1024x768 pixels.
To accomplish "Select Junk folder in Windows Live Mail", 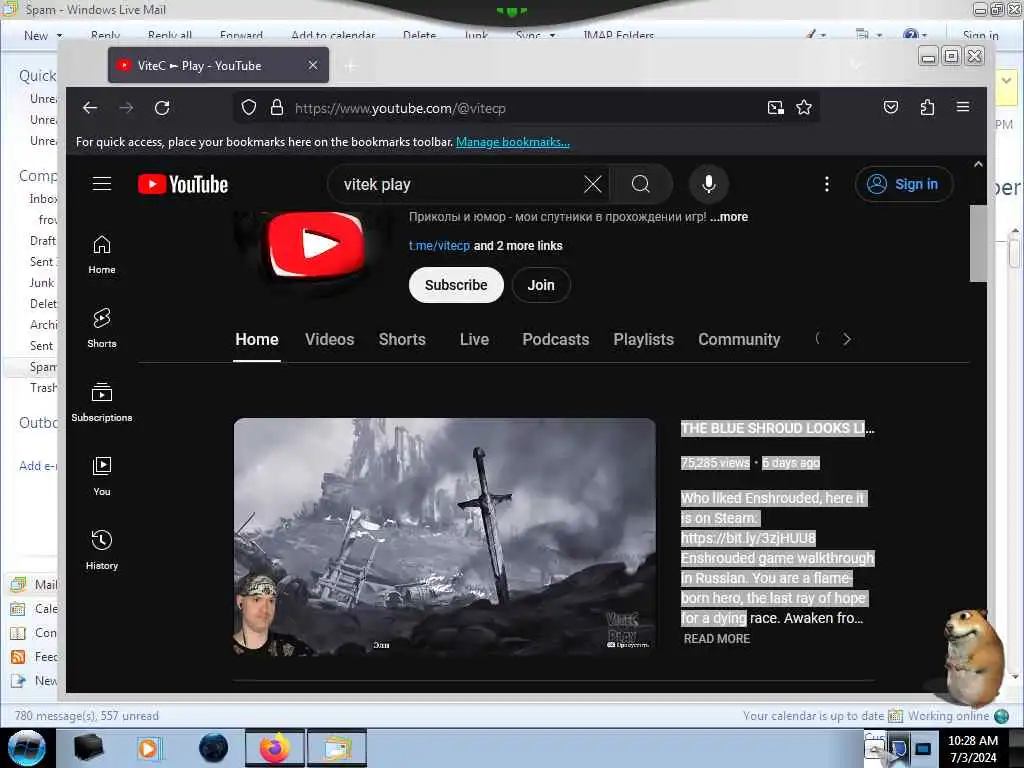I will coord(42,283).
